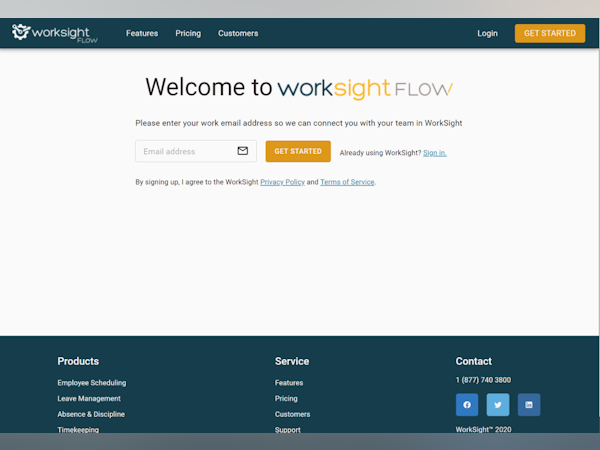Click the 'Products' footer heading
Image resolution: width=600 pixels, height=450 pixels.
click(78, 361)
